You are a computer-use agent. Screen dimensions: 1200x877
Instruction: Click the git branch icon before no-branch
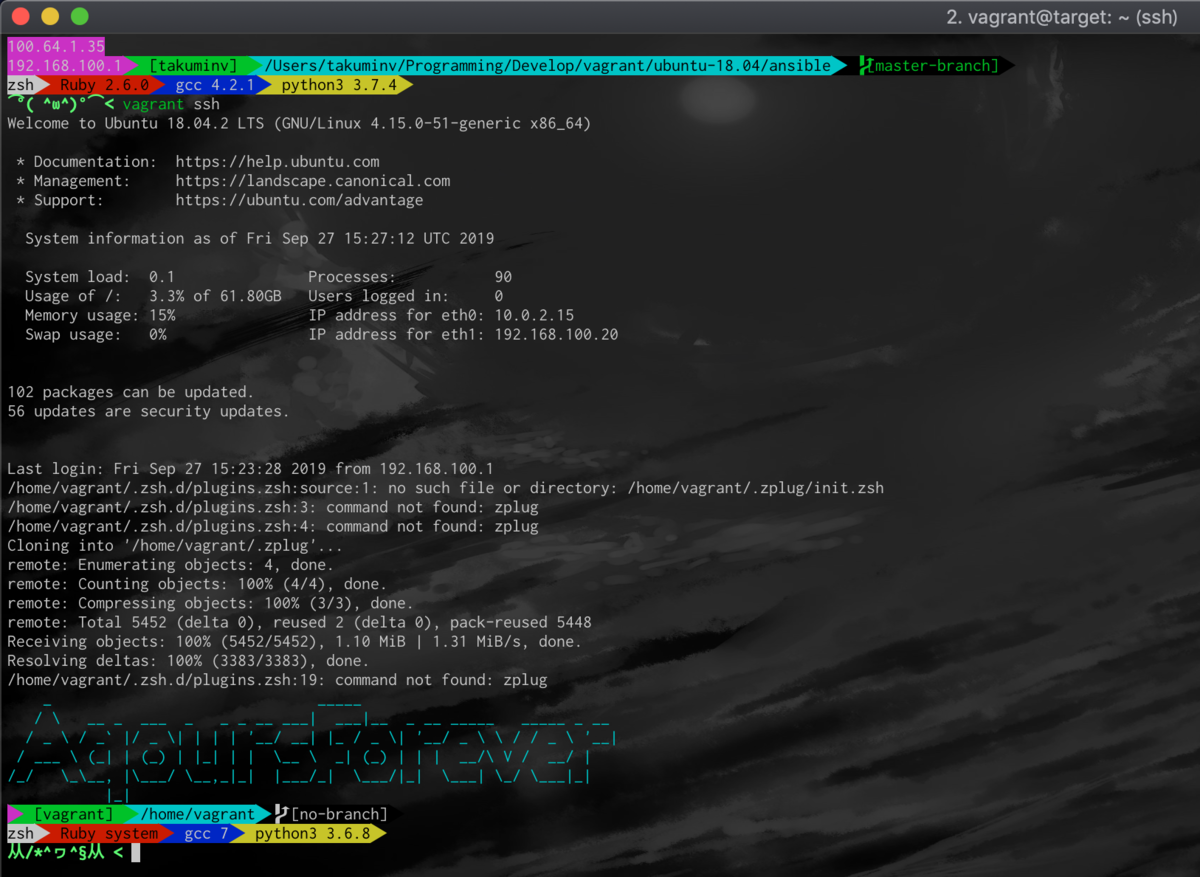coord(282,815)
